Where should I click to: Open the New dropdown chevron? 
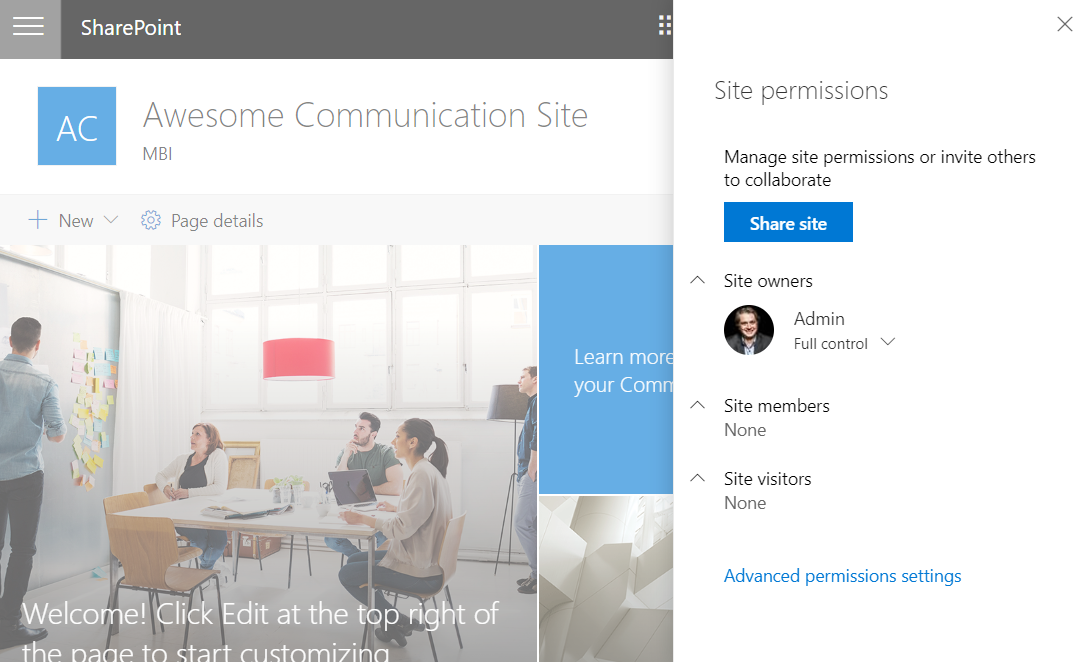(x=111, y=220)
